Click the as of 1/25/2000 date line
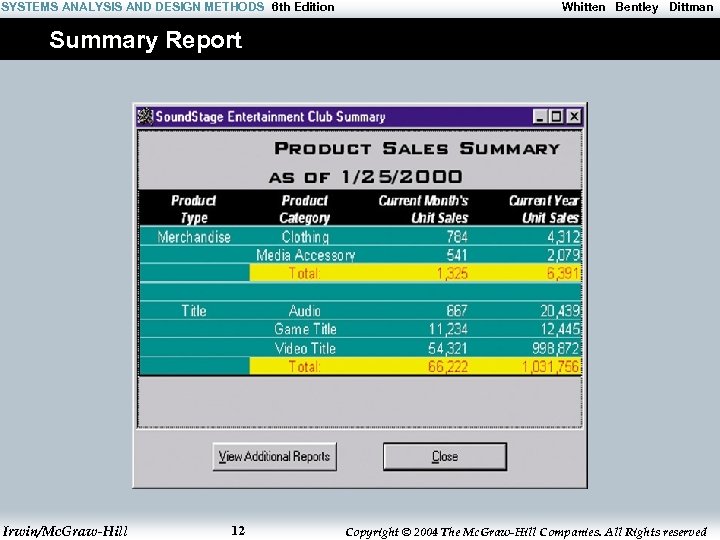 point(366,177)
